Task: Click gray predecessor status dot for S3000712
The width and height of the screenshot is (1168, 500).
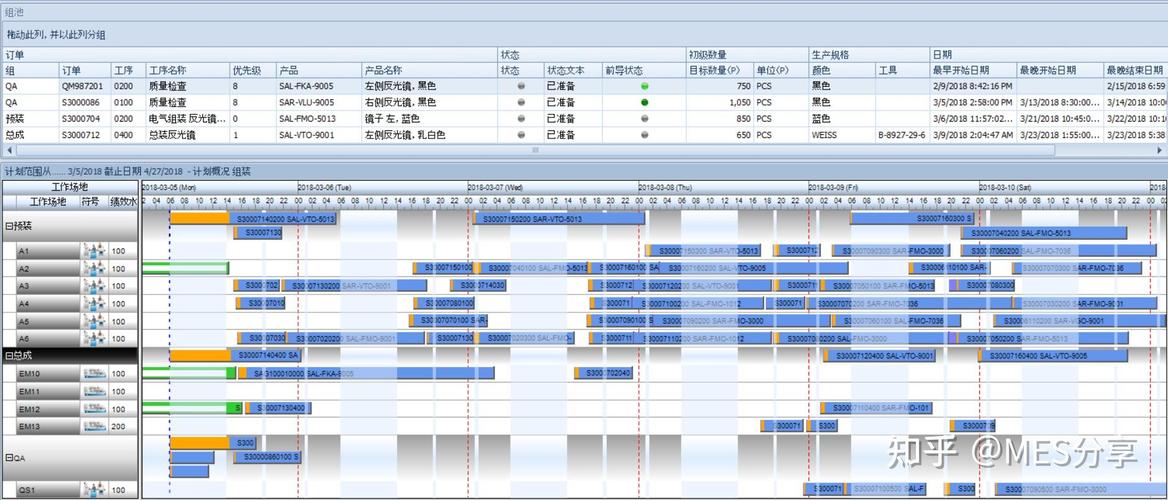Action: click(x=644, y=136)
